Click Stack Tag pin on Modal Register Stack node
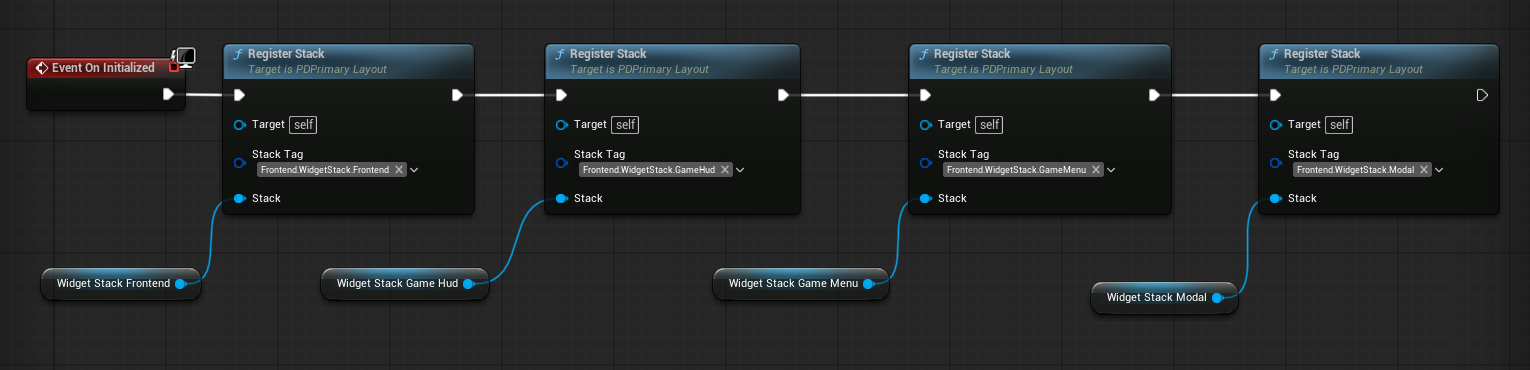Viewport: 1530px width, 370px height. click(x=1275, y=162)
